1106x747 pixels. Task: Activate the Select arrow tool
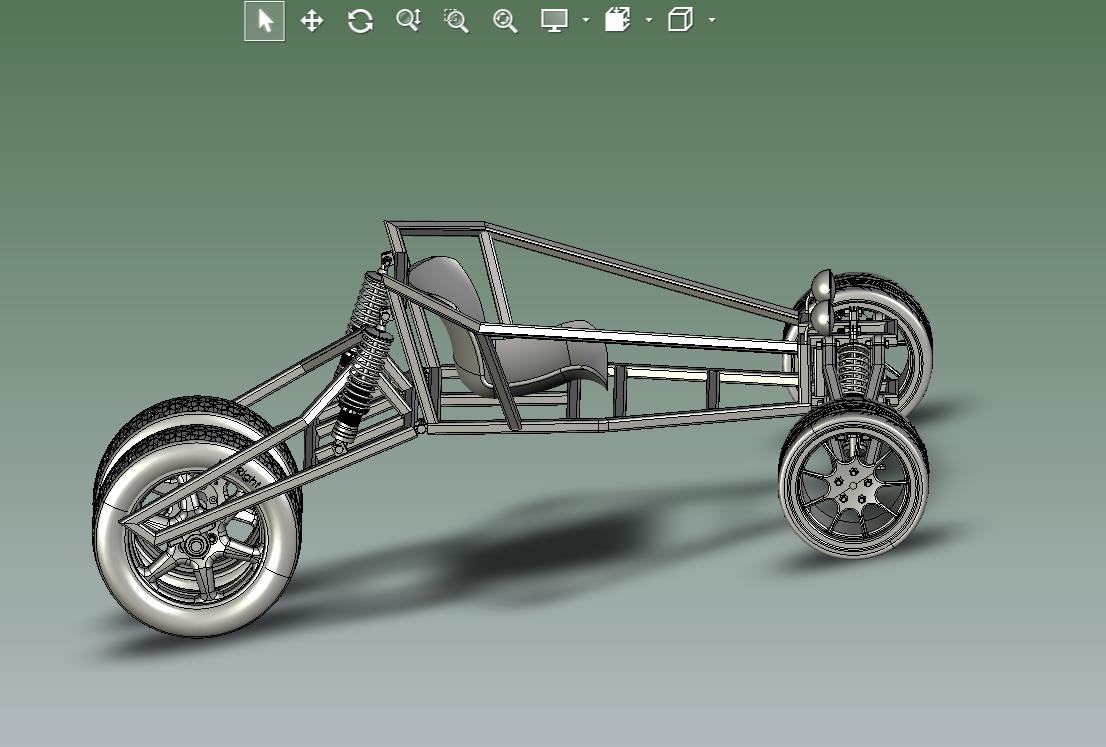tap(265, 21)
